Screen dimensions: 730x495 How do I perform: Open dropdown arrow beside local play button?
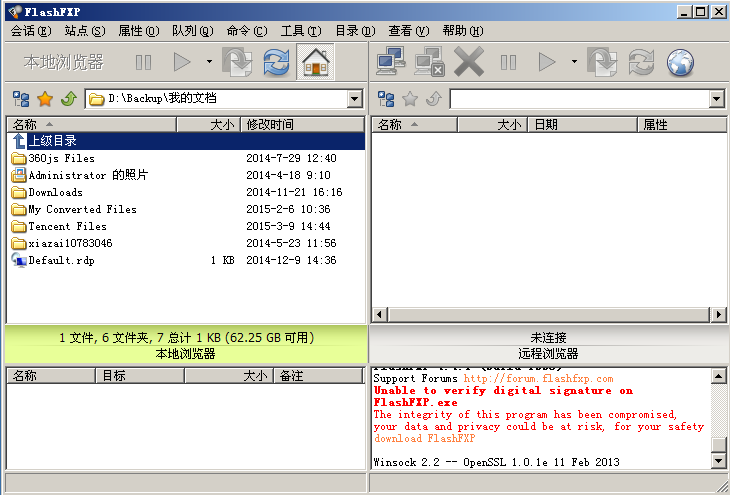[209, 61]
